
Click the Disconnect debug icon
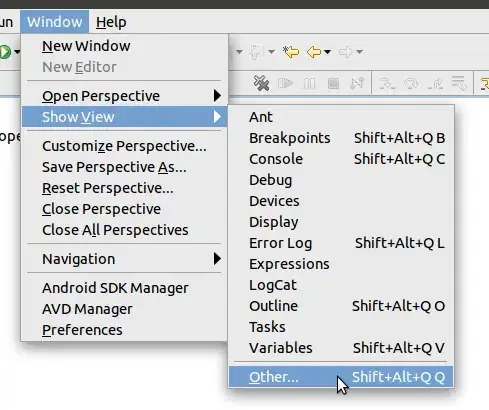[356, 83]
